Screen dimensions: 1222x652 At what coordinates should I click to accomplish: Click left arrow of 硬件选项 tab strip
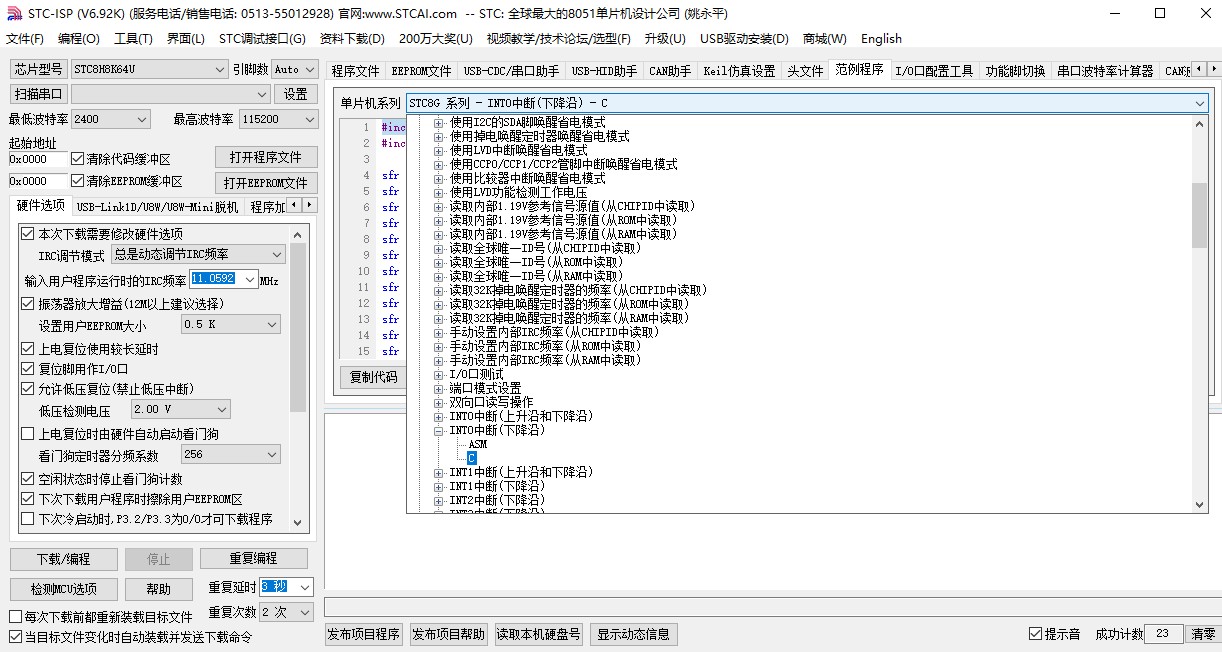(296, 205)
